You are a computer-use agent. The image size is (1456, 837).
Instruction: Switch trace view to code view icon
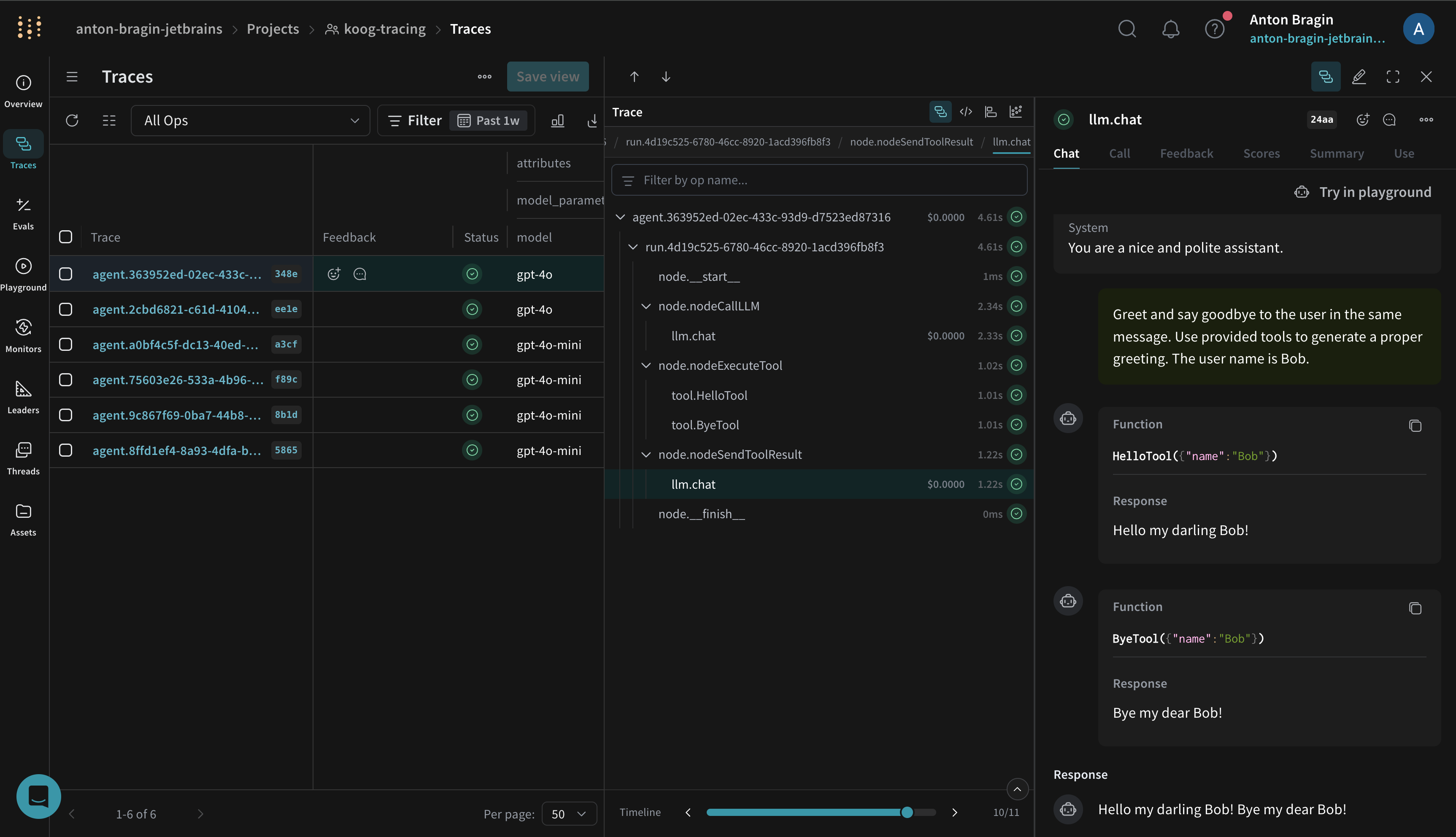[x=966, y=111]
